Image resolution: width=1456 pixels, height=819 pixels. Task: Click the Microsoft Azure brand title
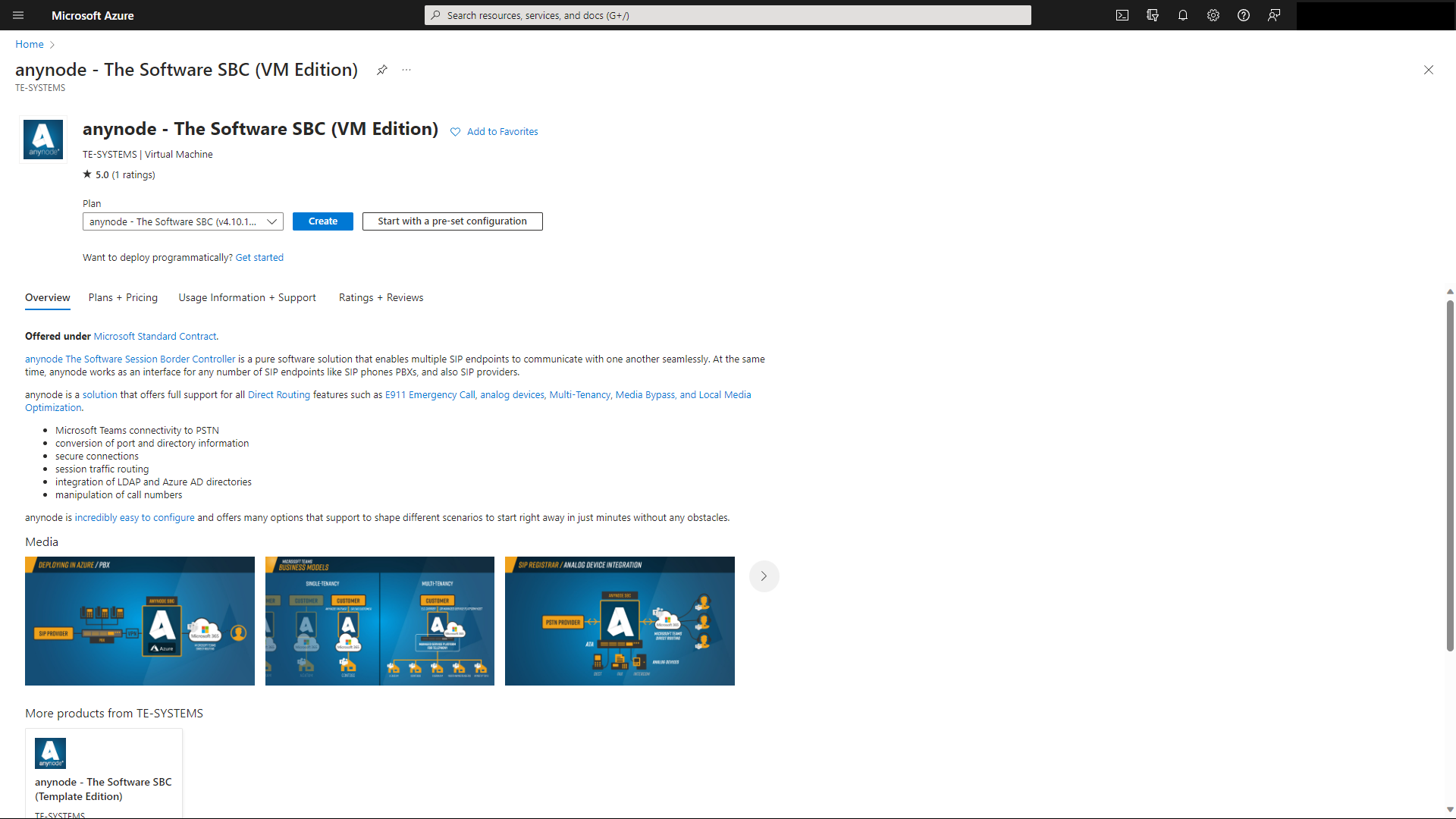pyautogui.click(x=93, y=15)
